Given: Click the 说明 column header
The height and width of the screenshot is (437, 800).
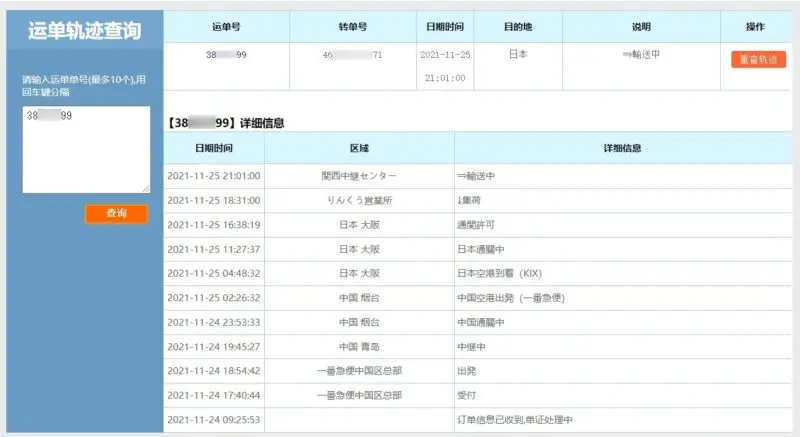Looking at the screenshot, I should (x=641, y=27).
